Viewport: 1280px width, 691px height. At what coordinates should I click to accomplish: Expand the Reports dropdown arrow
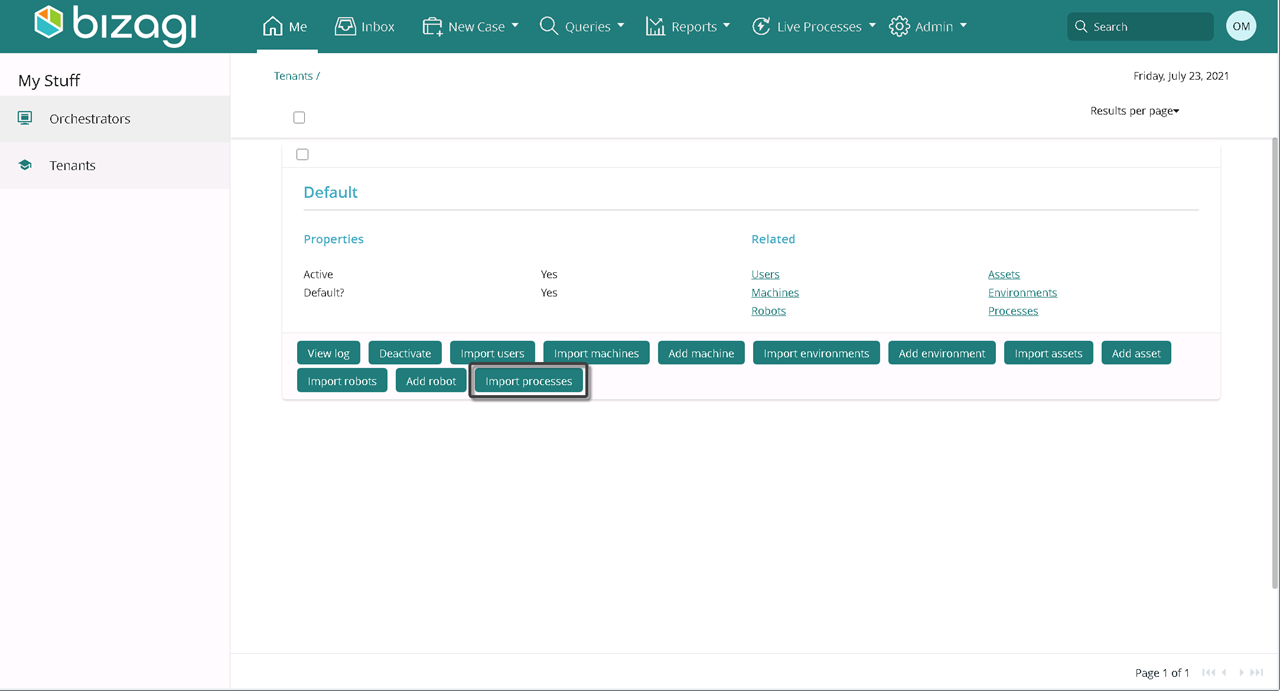coord(726,26)
